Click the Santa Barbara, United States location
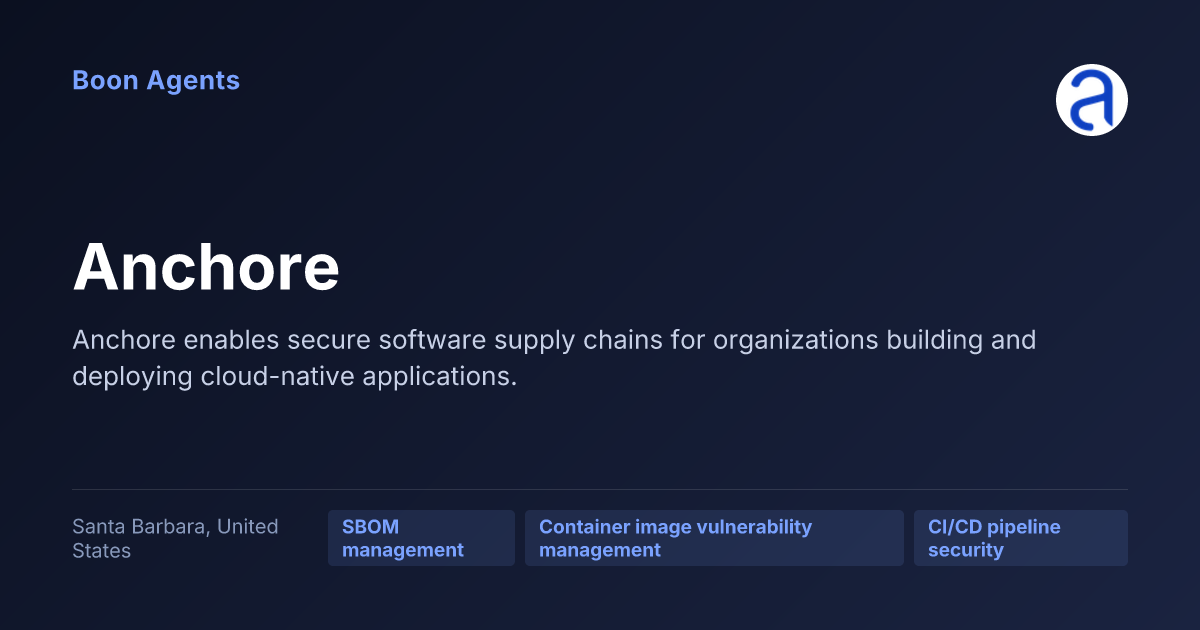The width and height of the screenshot is (1200, 630). (176, 538)
